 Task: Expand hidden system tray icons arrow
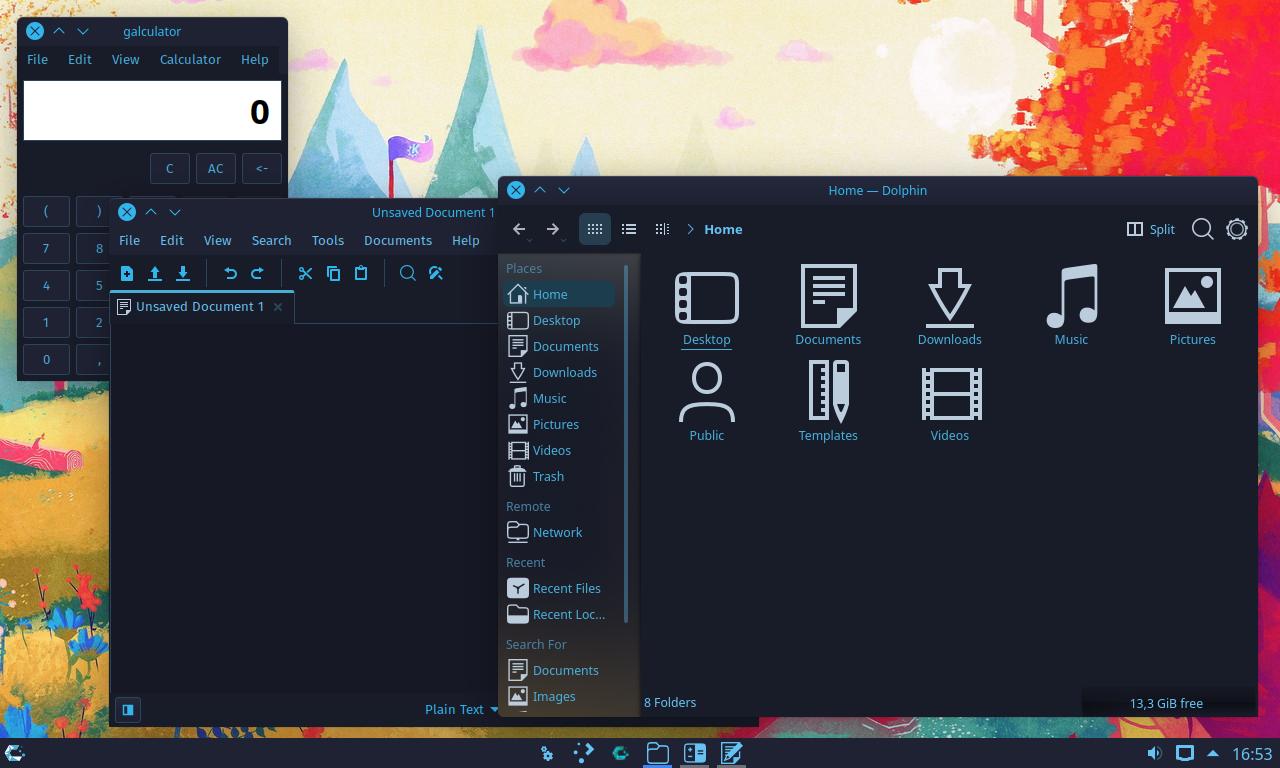pyautogui.click(x=1213, y=753)
